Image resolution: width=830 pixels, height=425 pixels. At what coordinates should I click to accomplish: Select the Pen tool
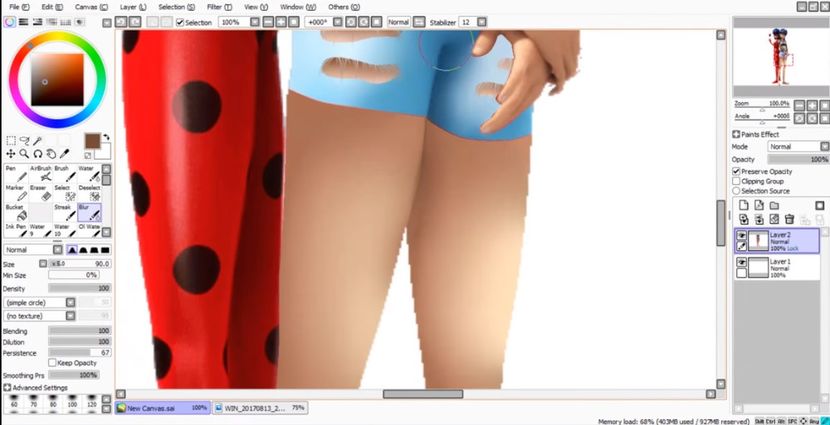15,174
